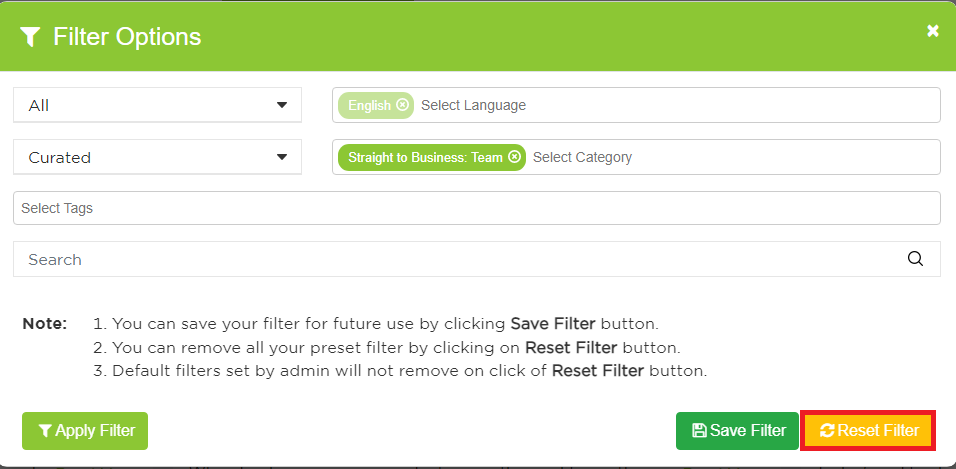Select the English language chip

(x=369, y=105)
